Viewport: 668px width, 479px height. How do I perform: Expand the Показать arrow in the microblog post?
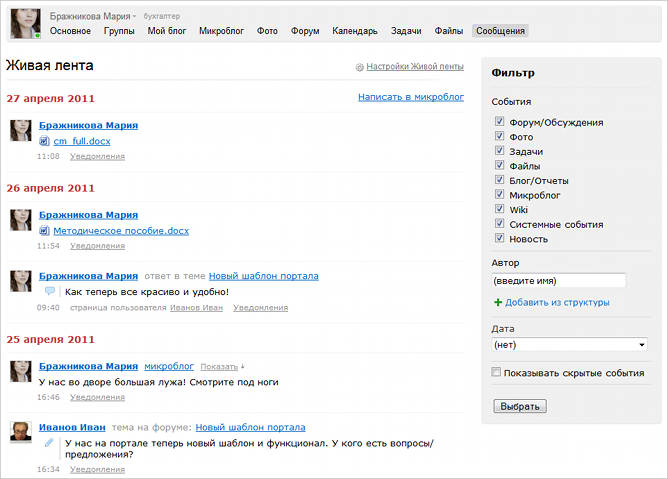(242, 367)
